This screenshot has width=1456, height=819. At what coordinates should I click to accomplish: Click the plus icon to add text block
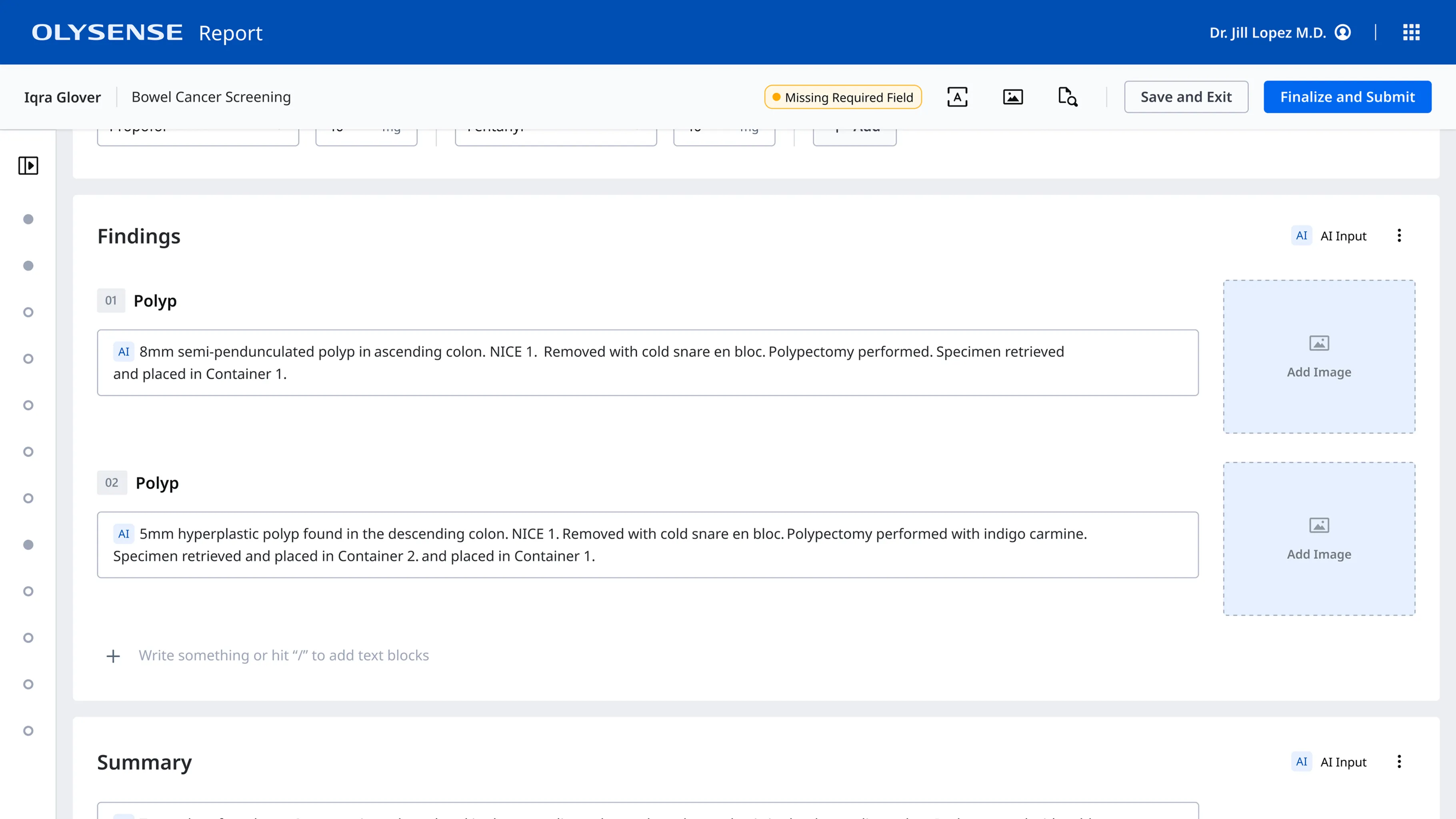(113, 656)
